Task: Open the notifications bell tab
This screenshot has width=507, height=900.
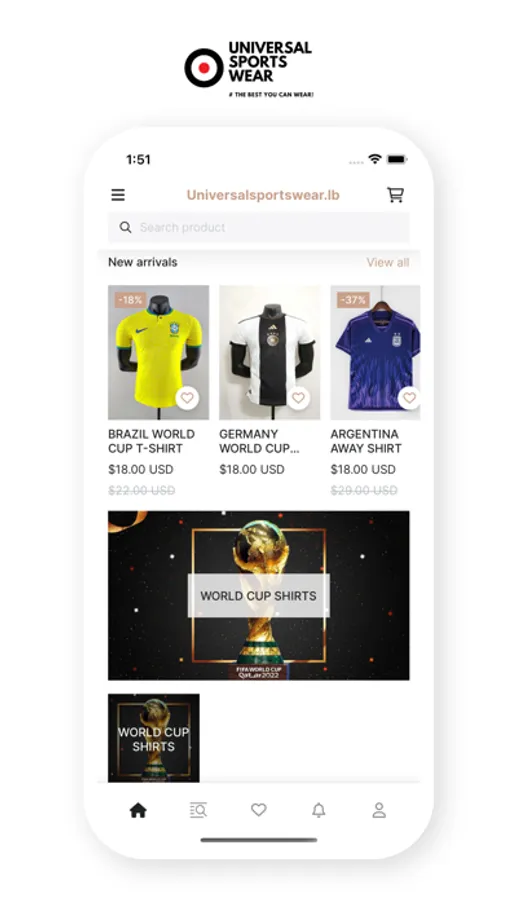Action: tap(319, 810)
